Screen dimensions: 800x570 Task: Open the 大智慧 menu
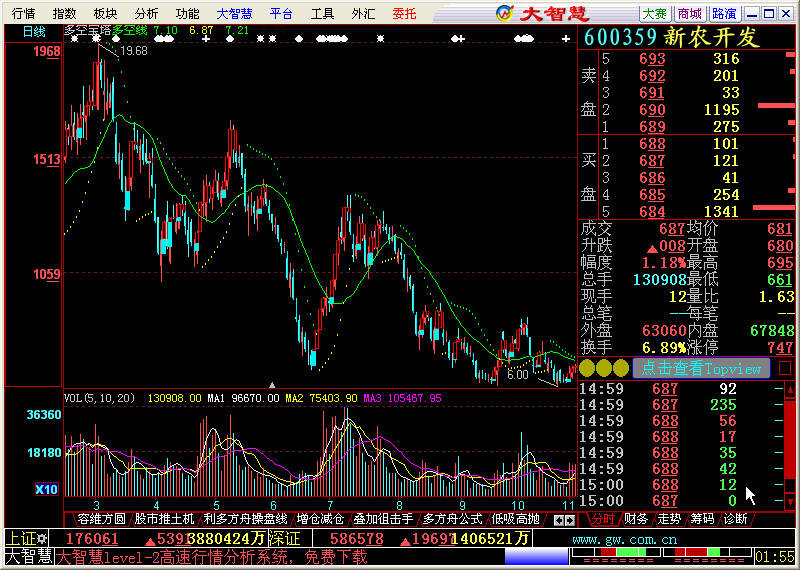pos(234,14)
